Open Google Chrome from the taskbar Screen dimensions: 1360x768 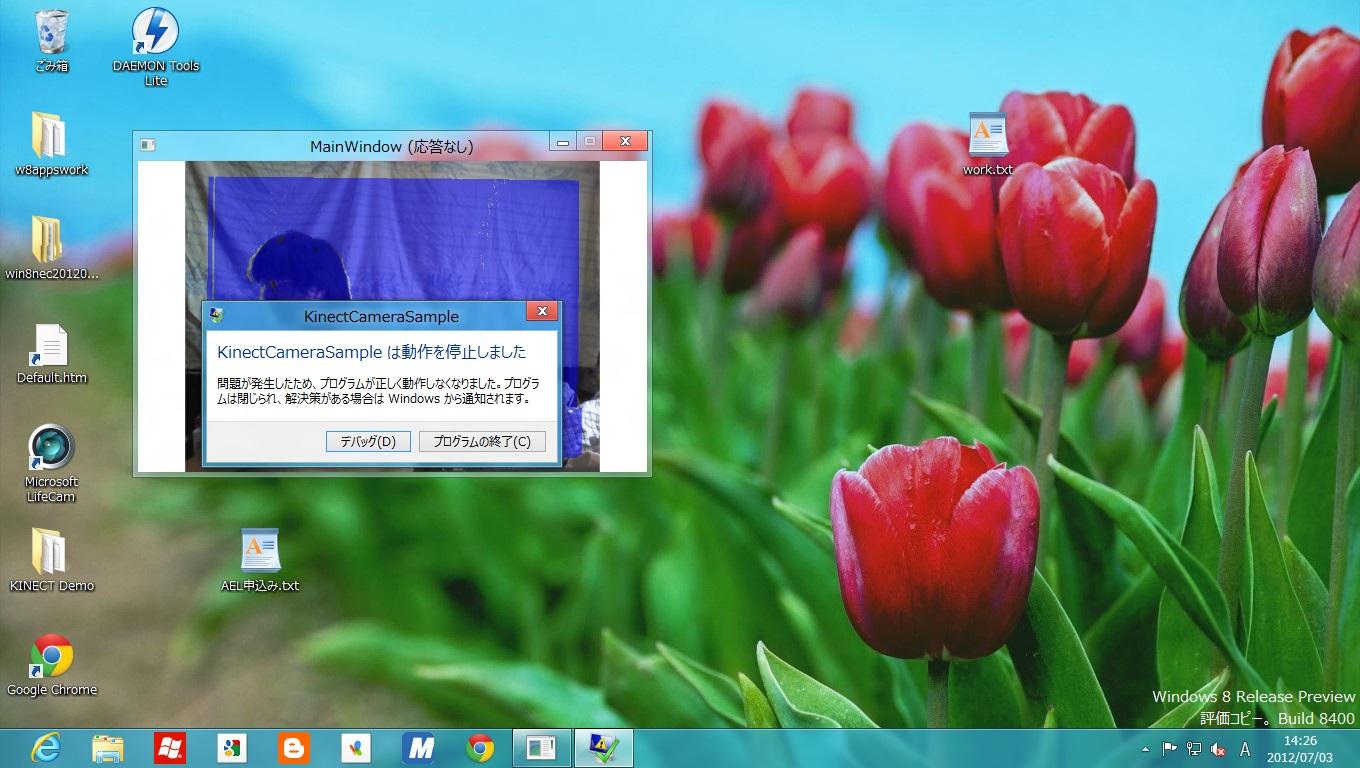click(x=480, y=748)
